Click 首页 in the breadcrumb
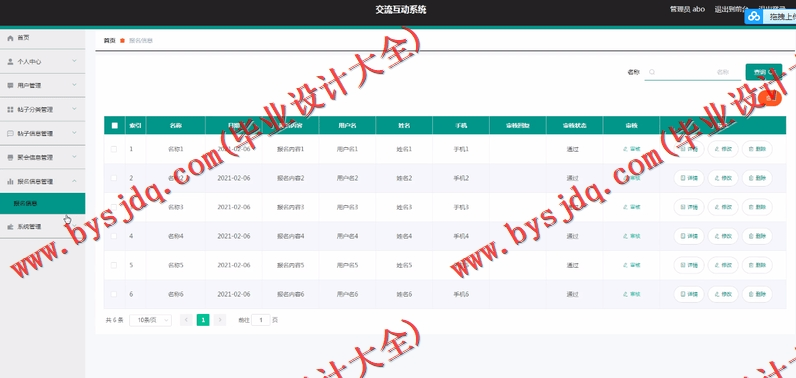Screen dimensions: 796x378 click(109, 41)
